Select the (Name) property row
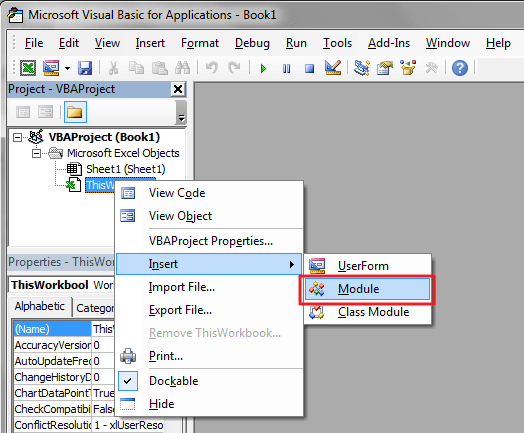Image resolution: width=524 pixels, height=433 pixels. coord(64,329)
